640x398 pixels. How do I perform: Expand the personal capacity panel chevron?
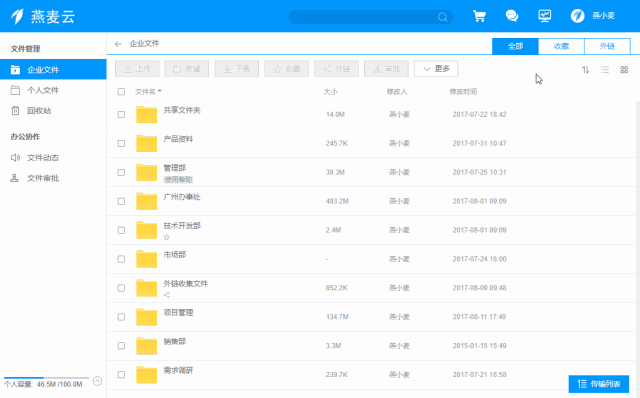tap(97, 381)
